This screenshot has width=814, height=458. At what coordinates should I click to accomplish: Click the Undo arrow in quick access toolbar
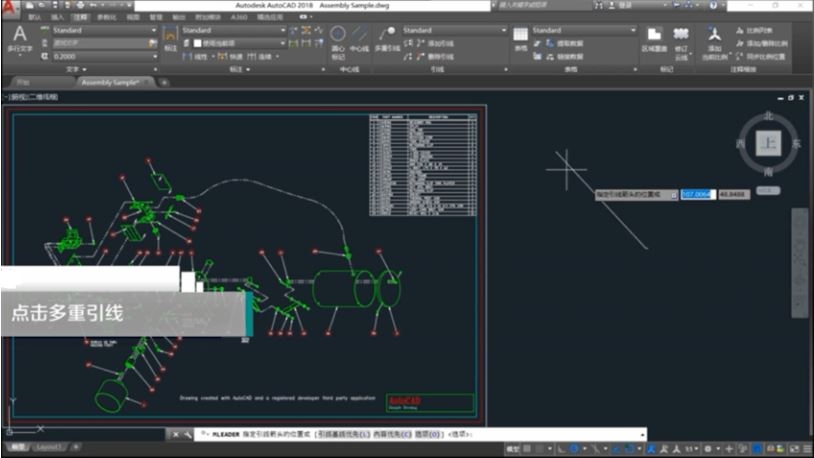(93, 5)
